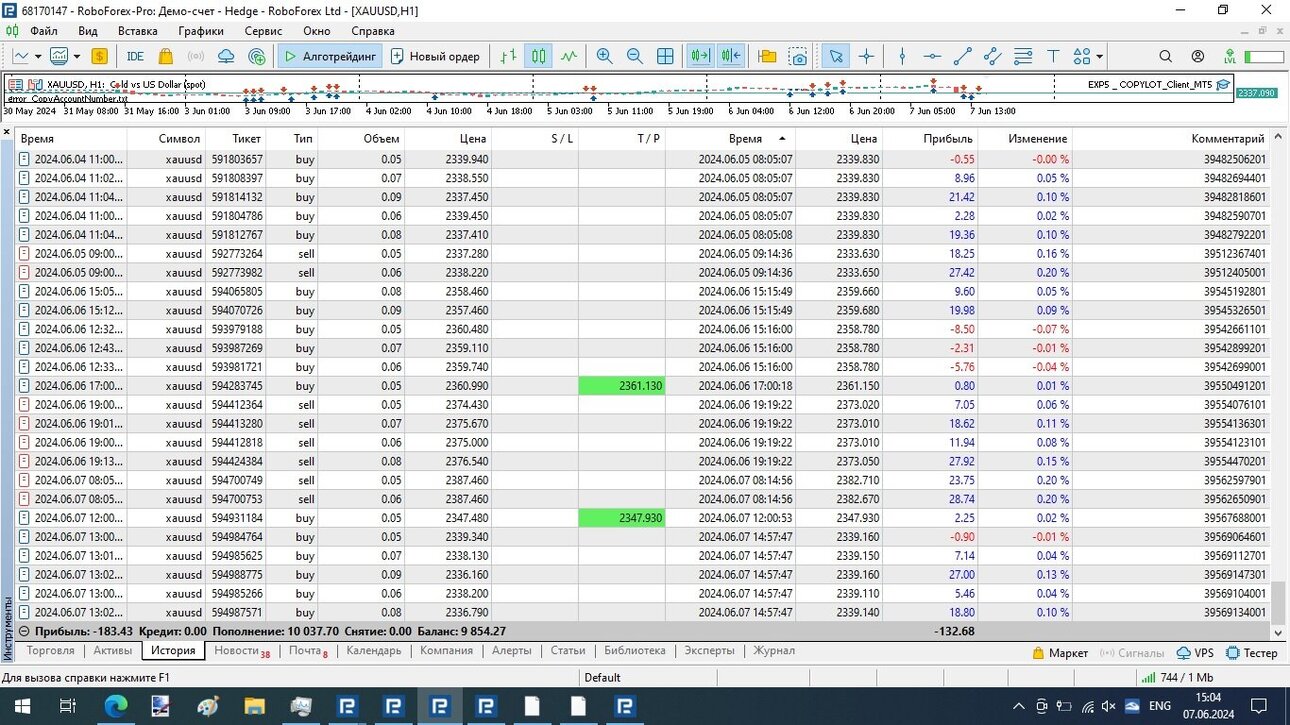Screen dimensions: 1290x725
Task: Click the green T/P cell 2347.930
Action: click(x=621, y=518)
